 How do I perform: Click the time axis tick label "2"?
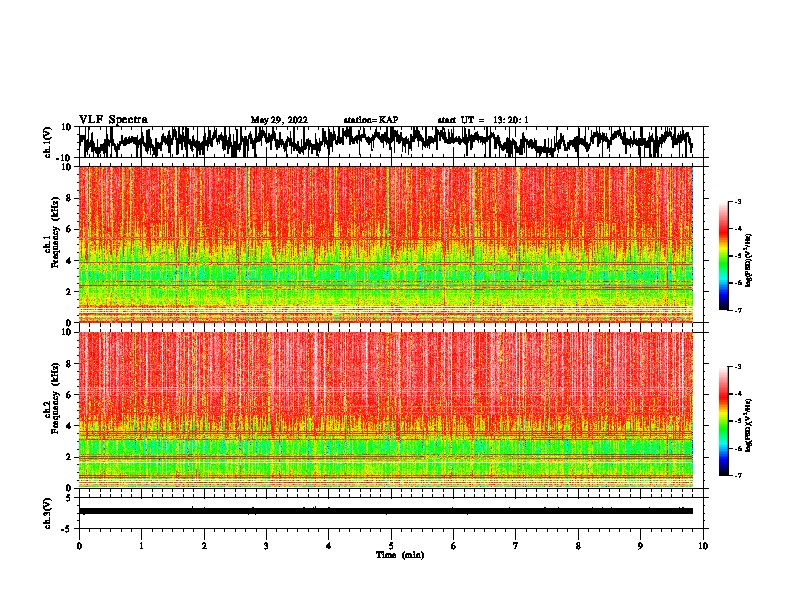(204, 546)
